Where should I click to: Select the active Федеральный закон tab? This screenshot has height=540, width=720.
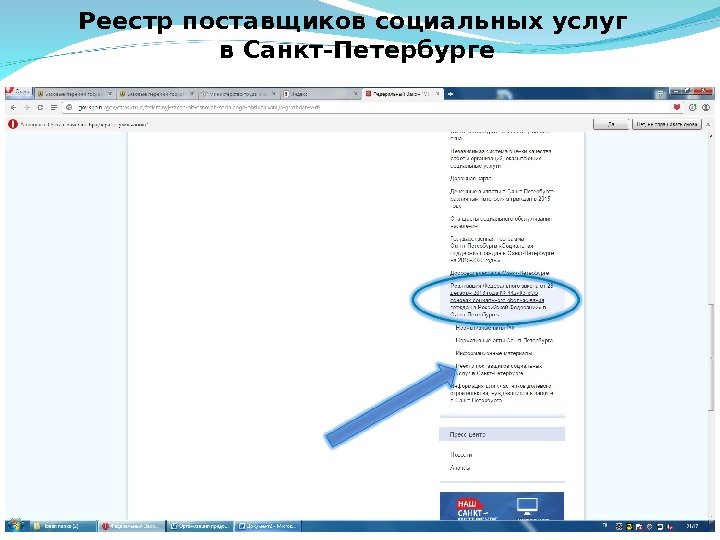click(x=403, y=94)
